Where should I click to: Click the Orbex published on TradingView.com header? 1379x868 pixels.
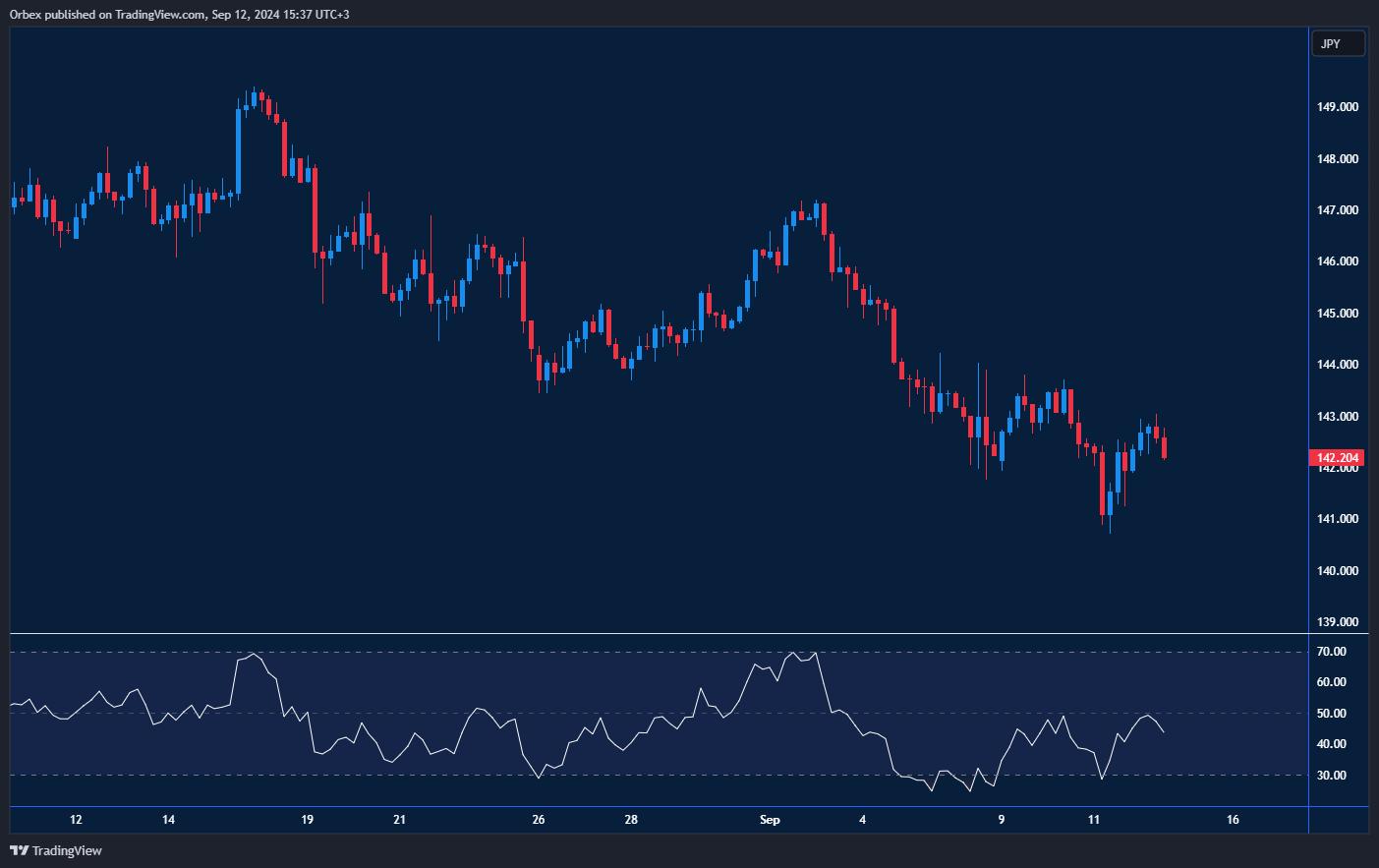coord(179,15)
